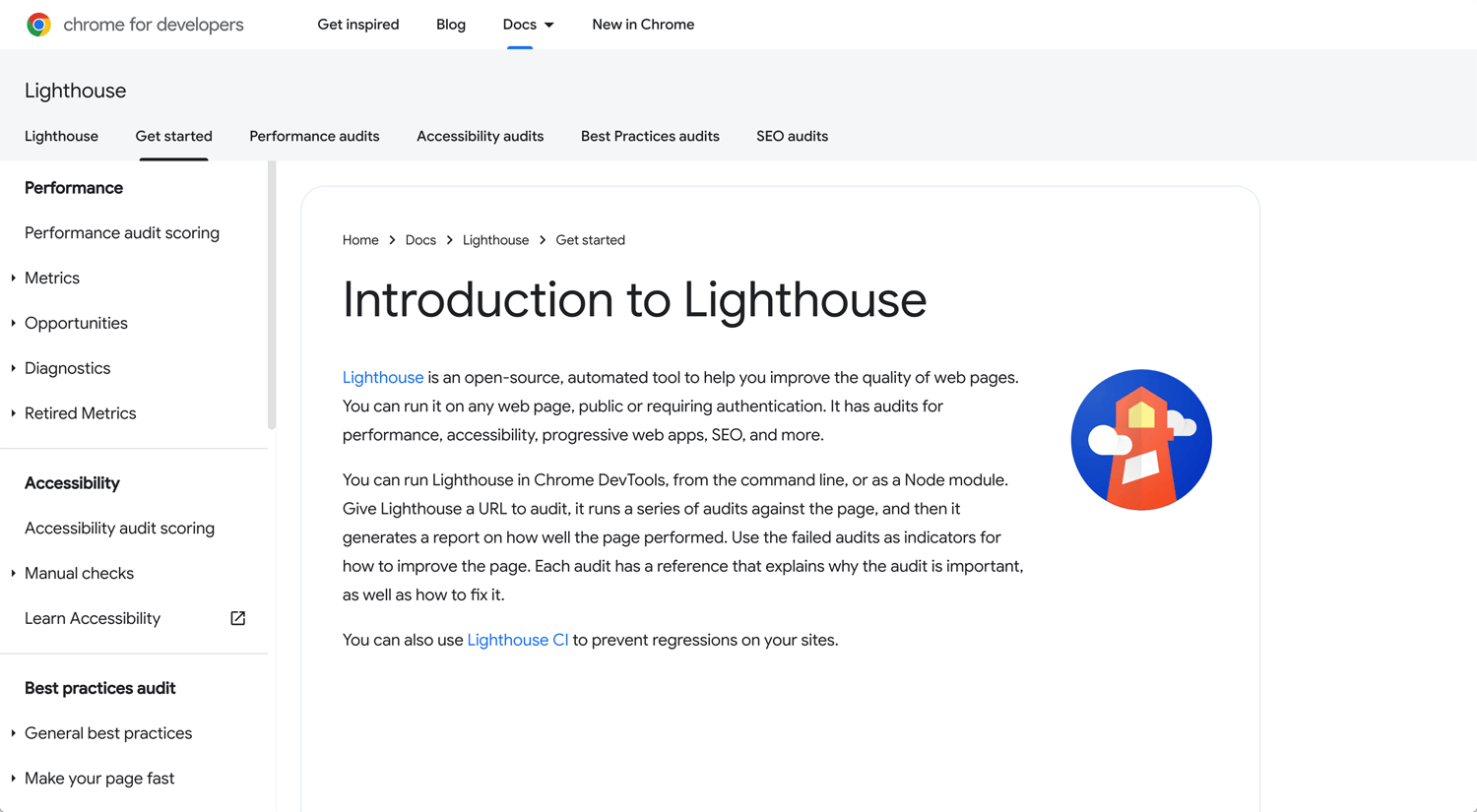This screenshot has height=812, width=1477.
Task: Open Accessibility audit scoring sidebar item
Action: coord(119,529)
